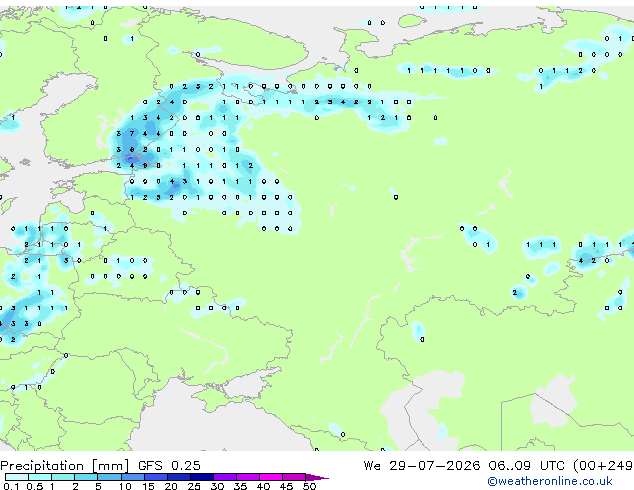The height and width of the screenshot is (490, 634).
Task: Click the '06..09 UTC' time label
Action: coord(526,466)
